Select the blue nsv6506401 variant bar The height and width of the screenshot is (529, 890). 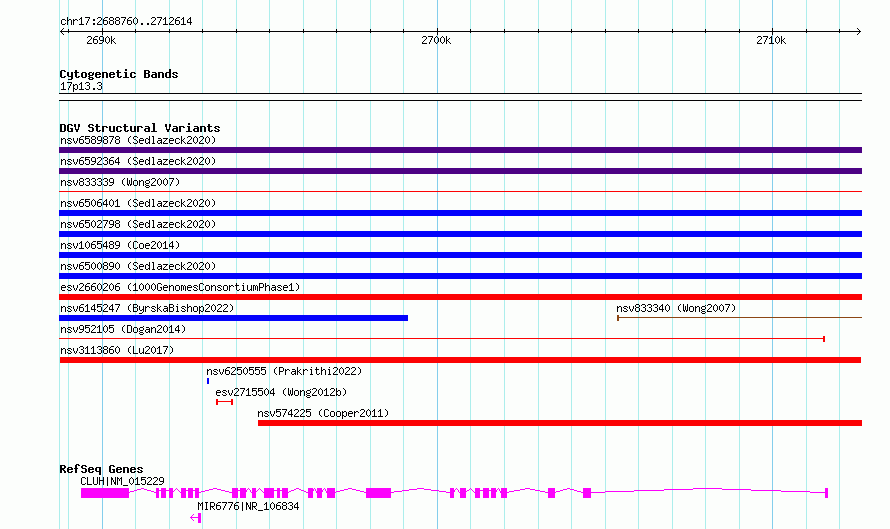(x=460, y=213)
